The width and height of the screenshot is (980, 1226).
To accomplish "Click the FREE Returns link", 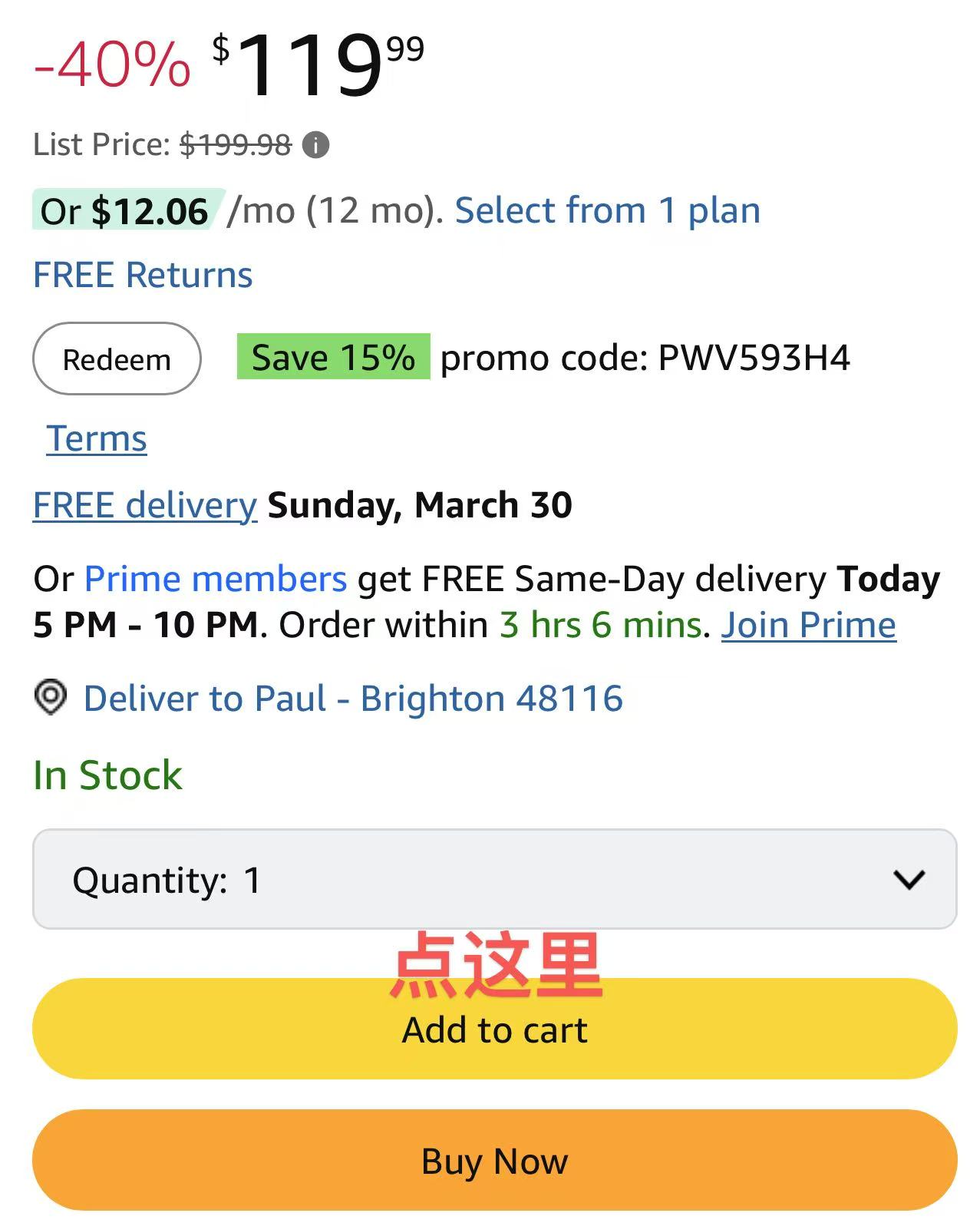I will (x=143, y=275).
